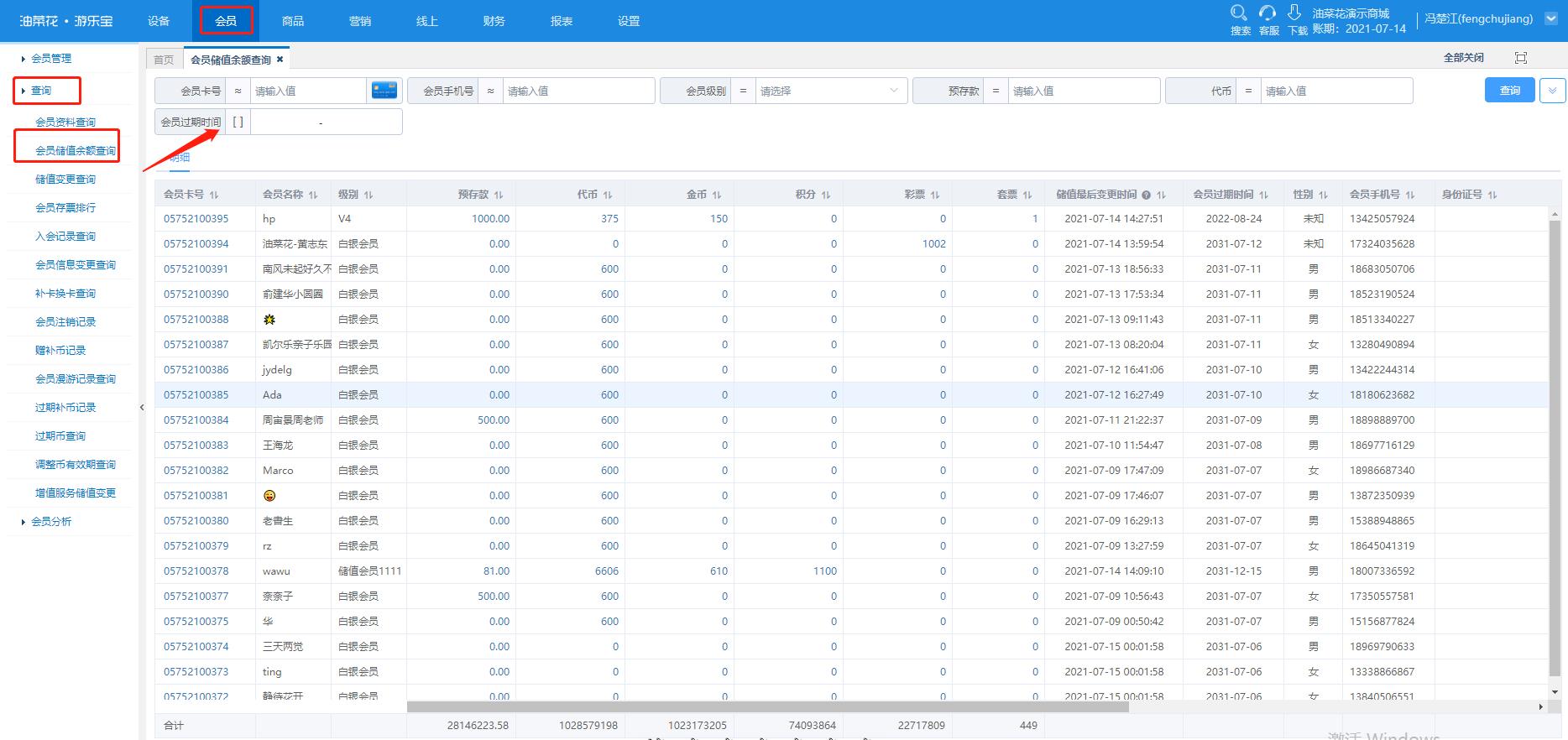This screenshot has height=740, width=1568.
Task: Open 补卡换卡查询 in sidebar
Action: [65, 293]
